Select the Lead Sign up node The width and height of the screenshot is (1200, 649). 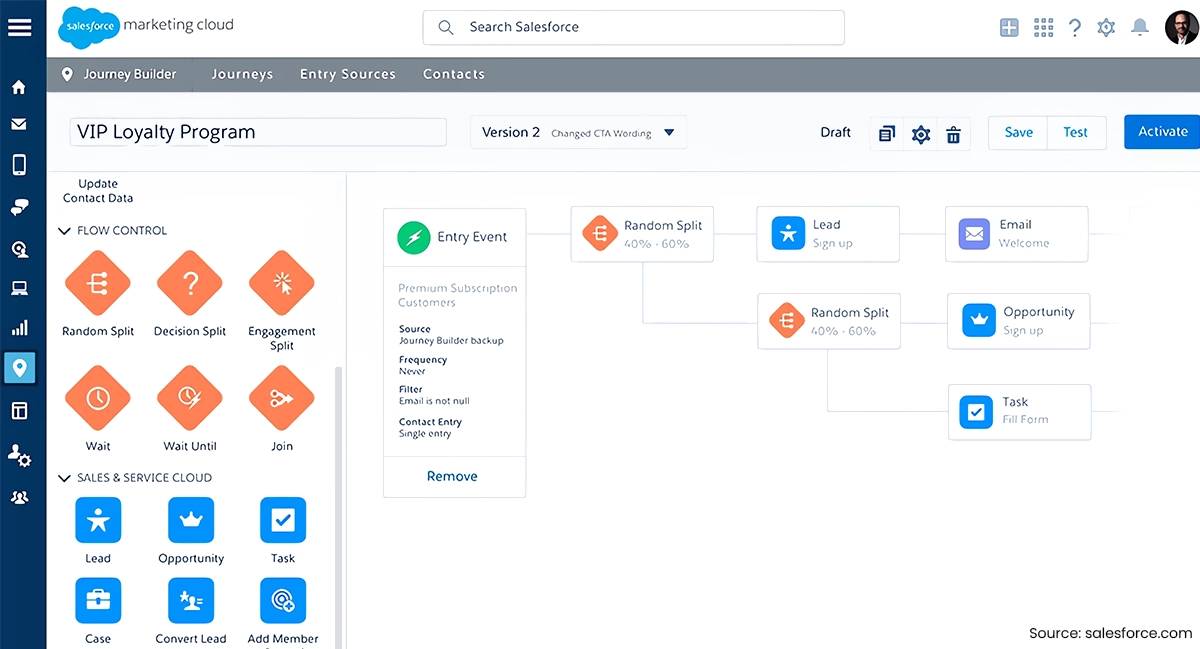828,234
